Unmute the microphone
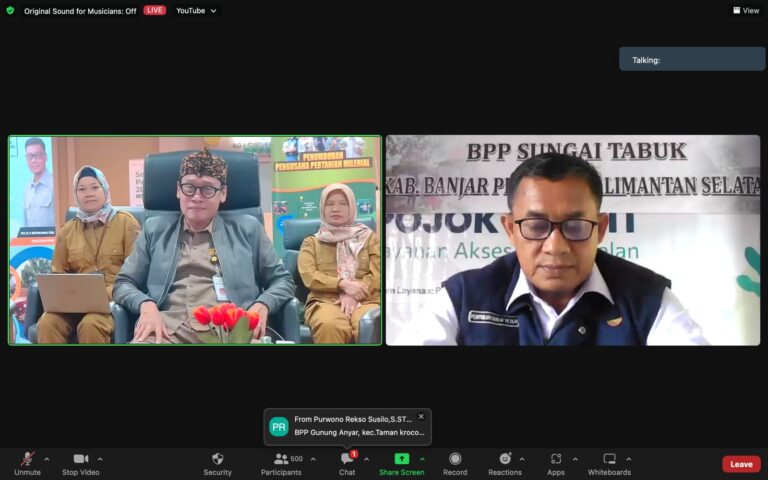The height and width of the screenshot is (480, 768). click(x=27, y=463)
